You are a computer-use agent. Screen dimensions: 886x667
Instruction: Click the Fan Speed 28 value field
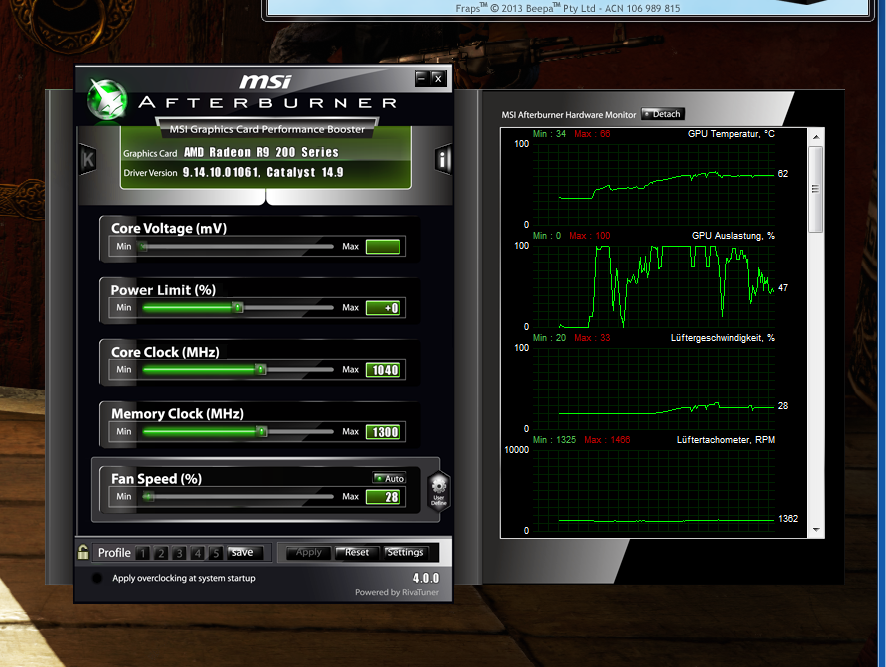point(385,497)
